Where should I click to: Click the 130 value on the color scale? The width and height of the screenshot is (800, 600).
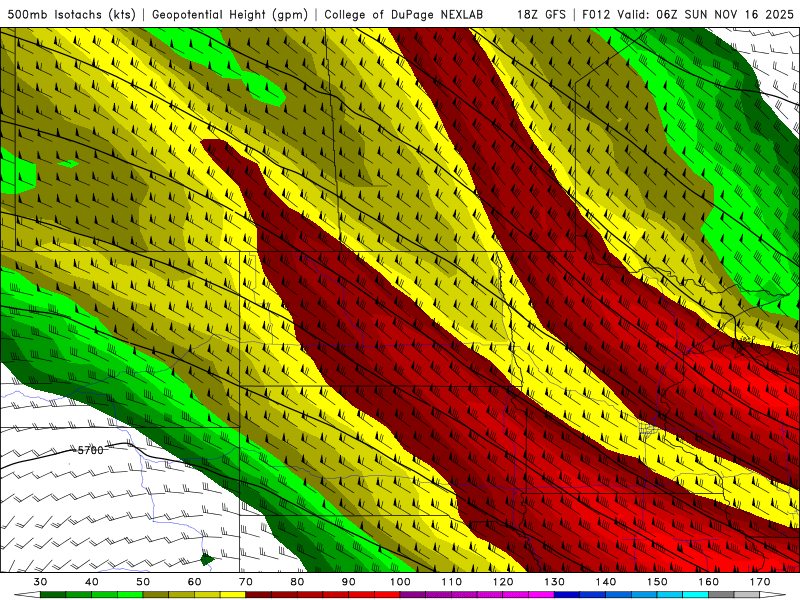click(x=555, y=582)
